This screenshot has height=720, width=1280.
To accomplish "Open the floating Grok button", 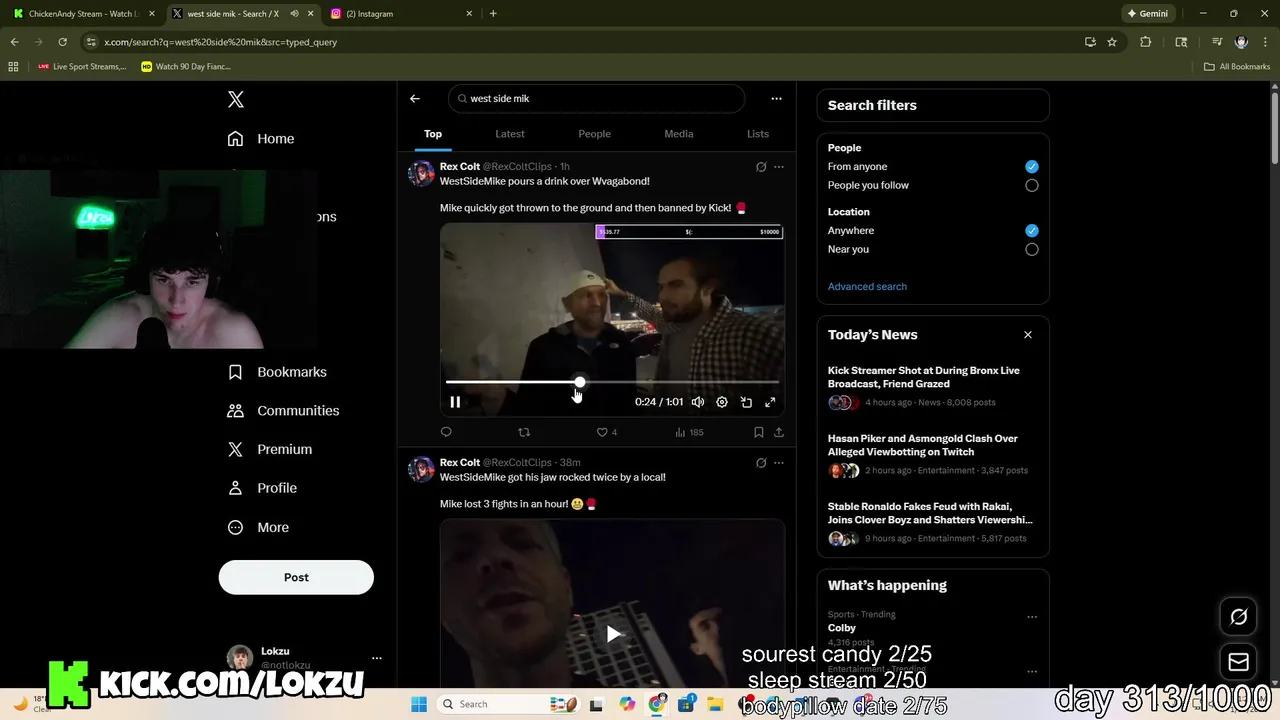I will click(x=1239, y=617).
